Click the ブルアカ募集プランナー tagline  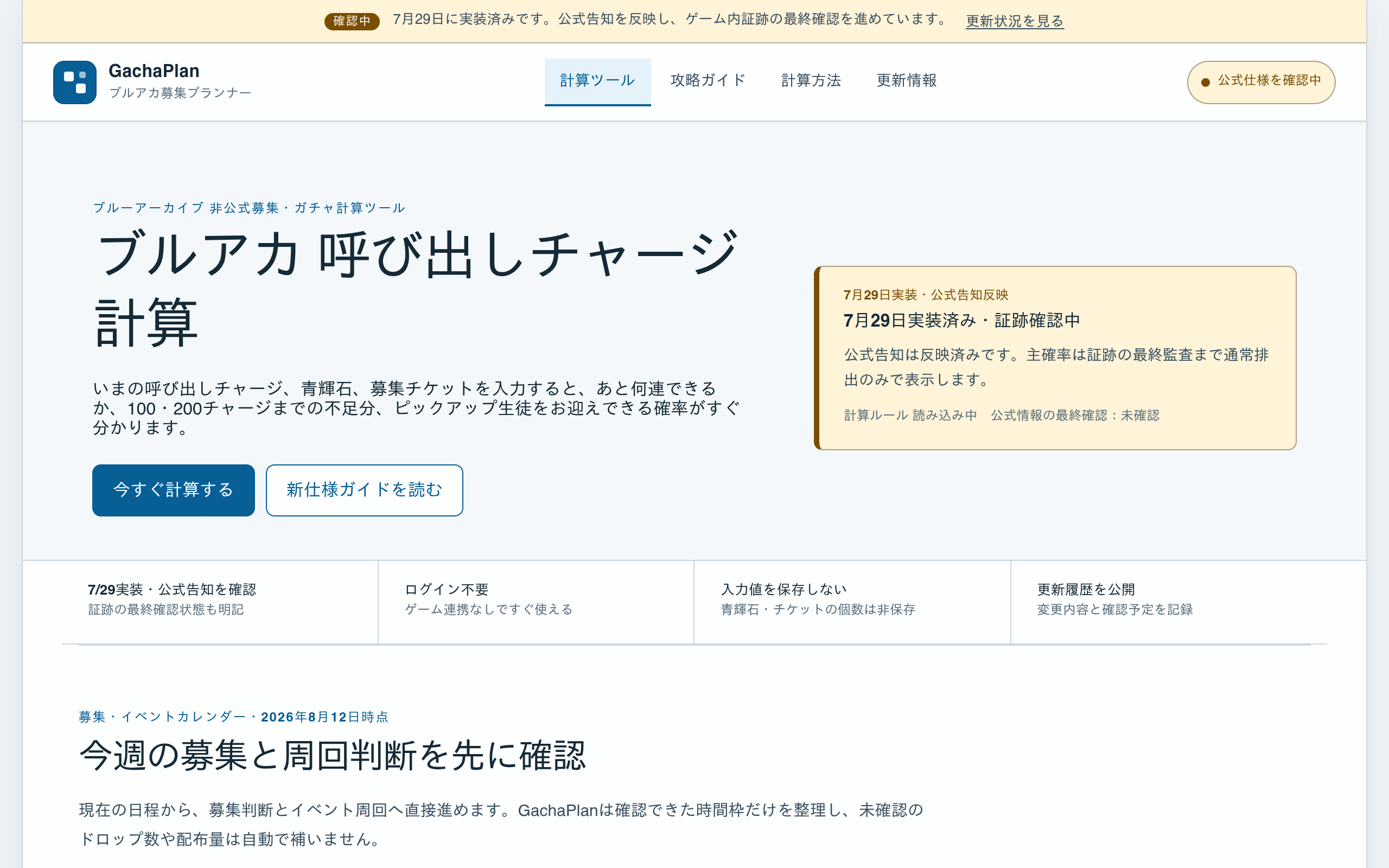tap(180, 93)
